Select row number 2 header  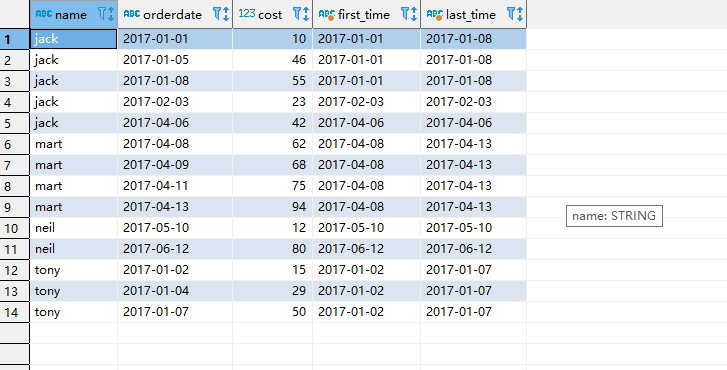click(x=15, y=60)
